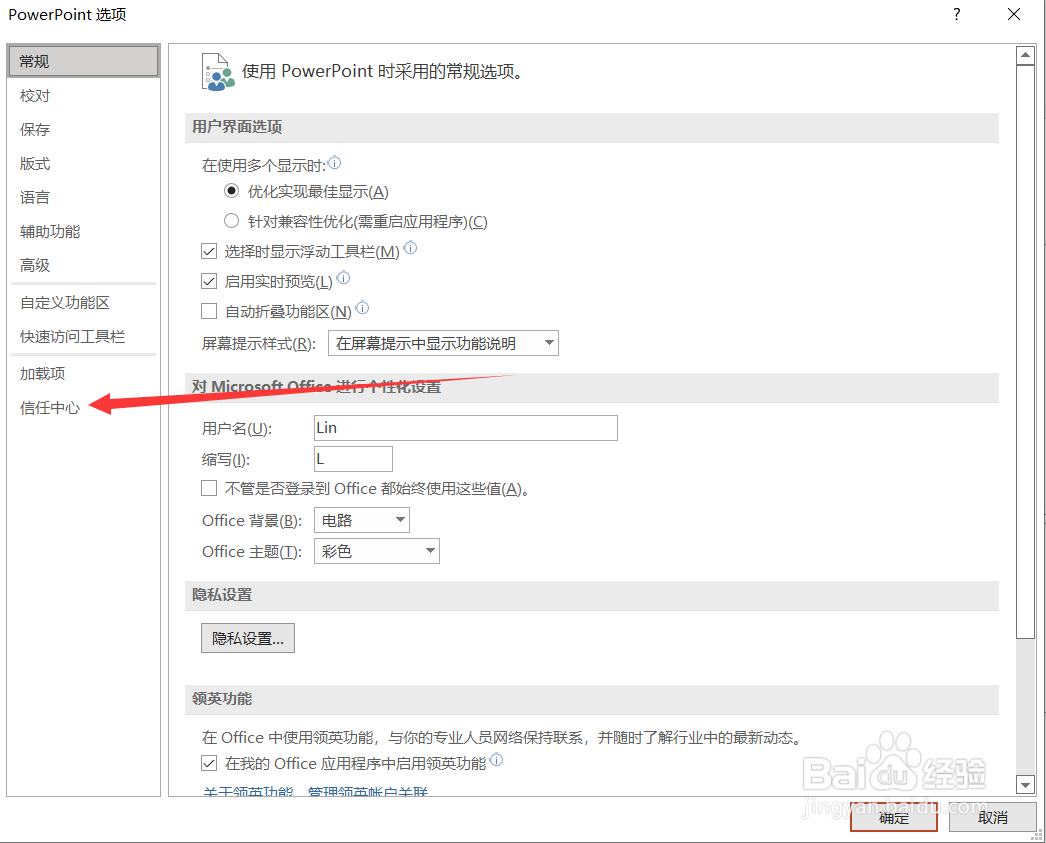
Task: Click info icon beside 自动折叠功能区
Action: coord(362,307)
